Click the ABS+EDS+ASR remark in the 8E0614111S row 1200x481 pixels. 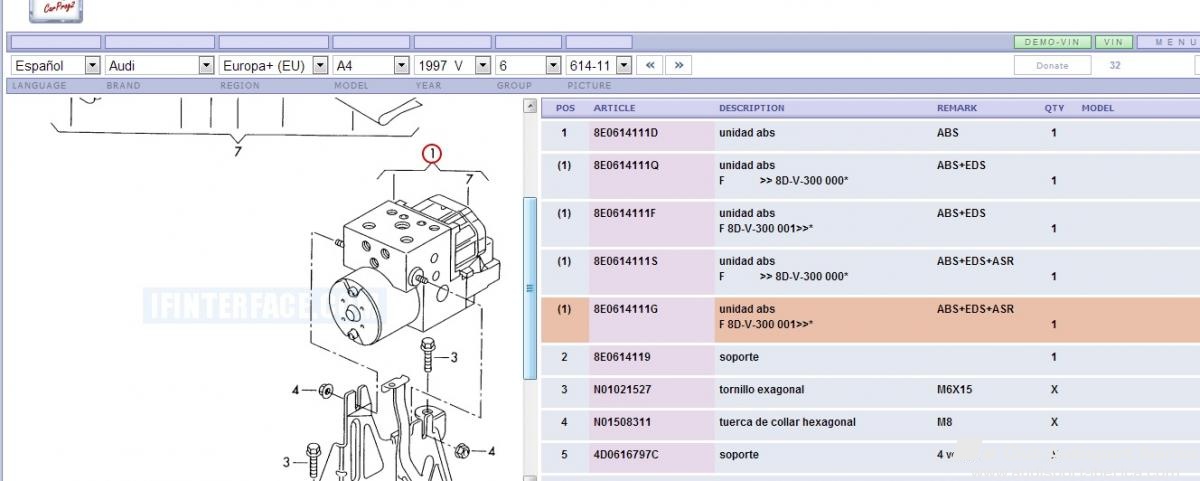[975, 261]
